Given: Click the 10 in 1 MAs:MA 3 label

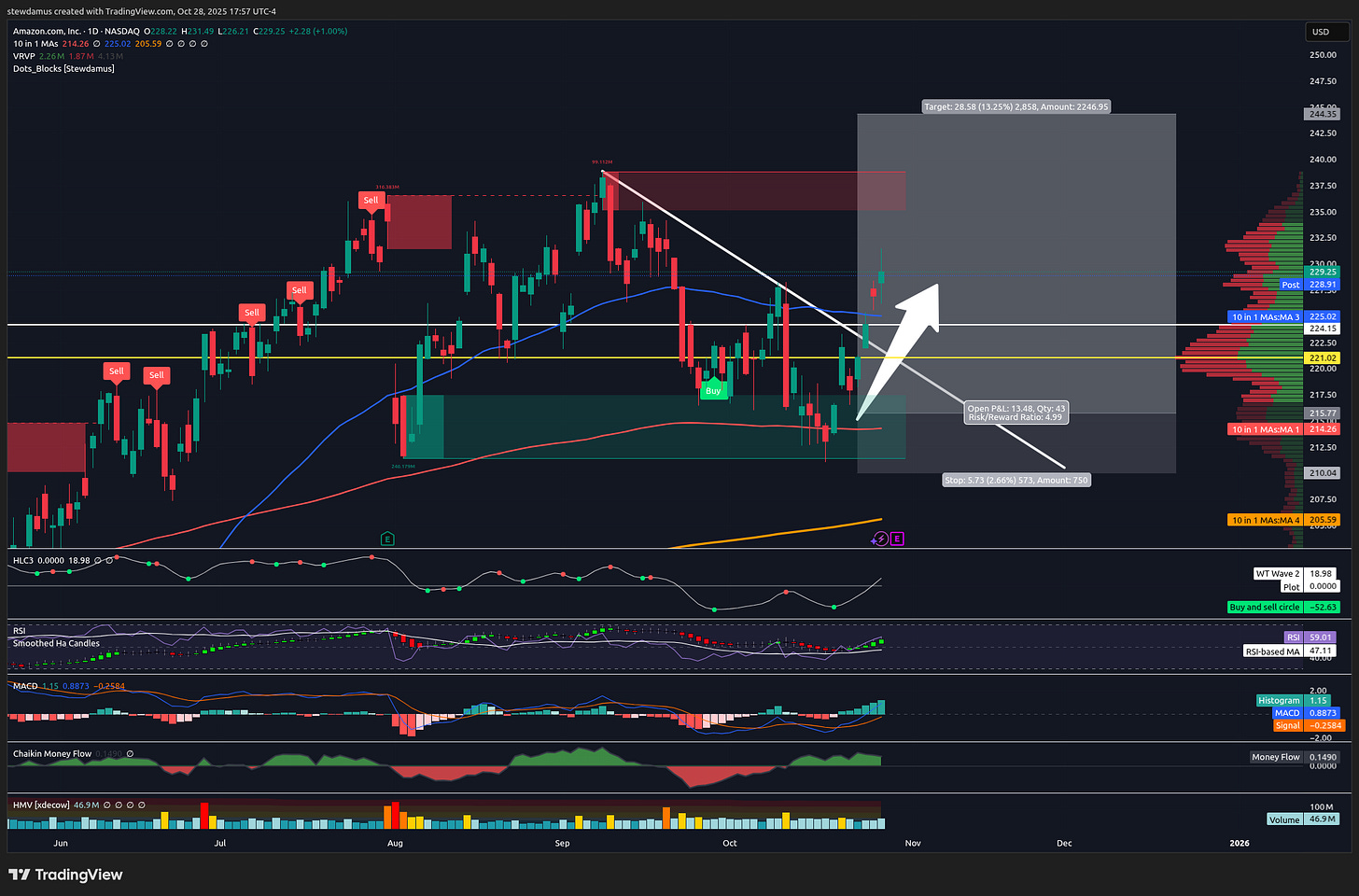Looking at the screenshot, I should coord(1284,317).
